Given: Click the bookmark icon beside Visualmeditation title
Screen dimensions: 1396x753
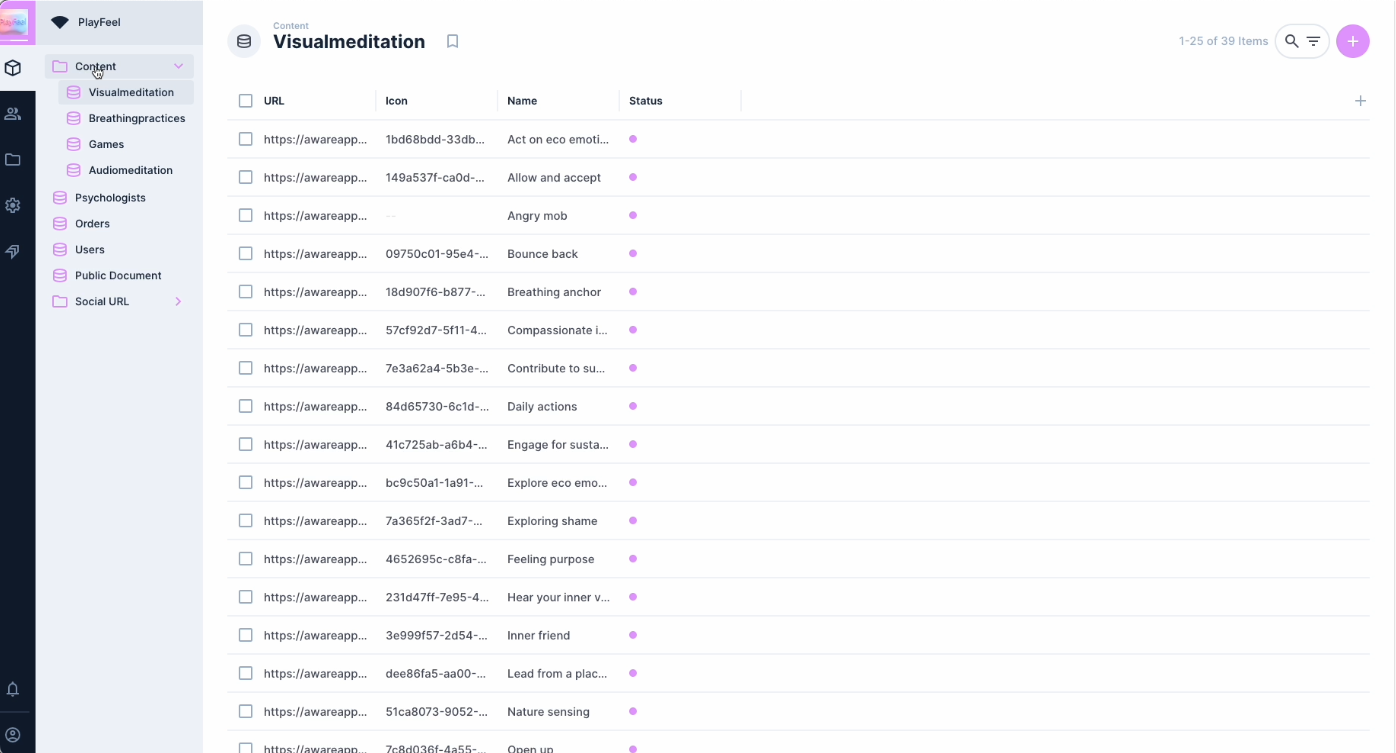Looking at the screenshot, I should pyautogui.click(x=452, y=41).
